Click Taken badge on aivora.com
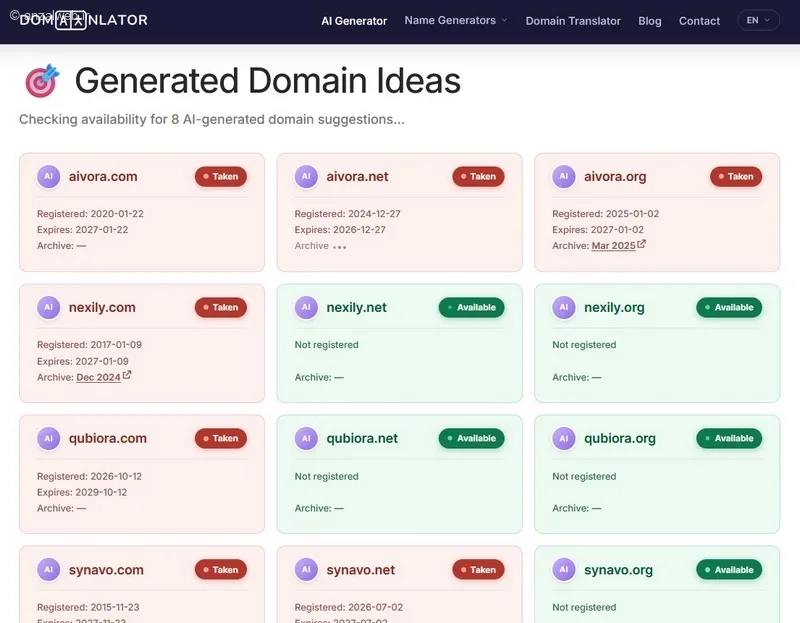This screenshot has width=800, height=623. [x=220, y=177]
